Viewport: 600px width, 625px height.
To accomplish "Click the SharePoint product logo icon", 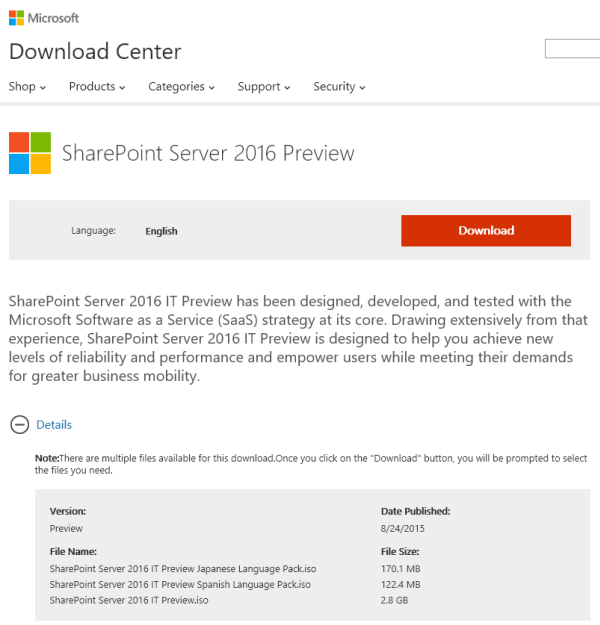I will click(x=30, y=153).
